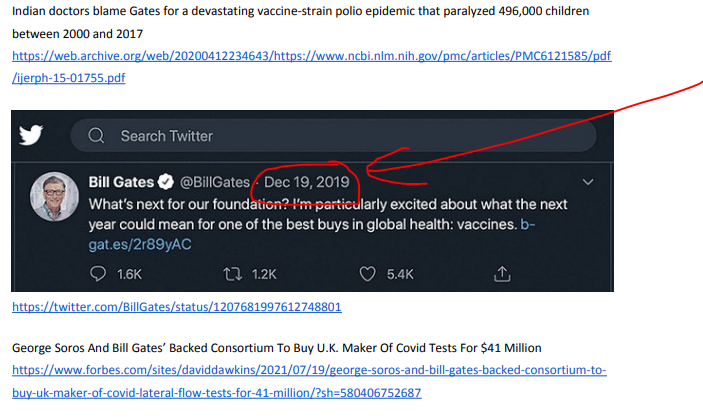
Task: Click the share upload icon
Action: pos(502,274)
